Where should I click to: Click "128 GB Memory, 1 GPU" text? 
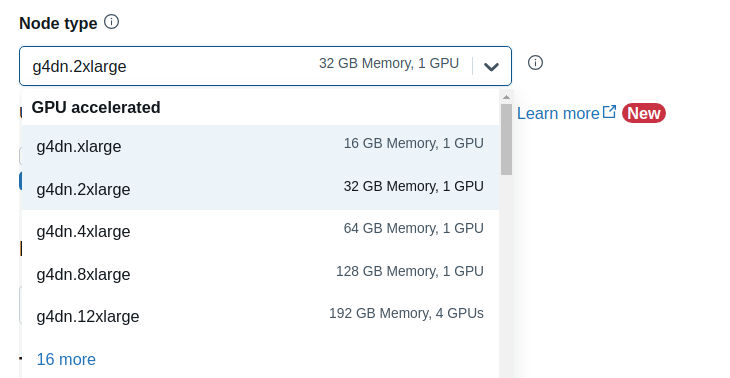click(410, 271)
